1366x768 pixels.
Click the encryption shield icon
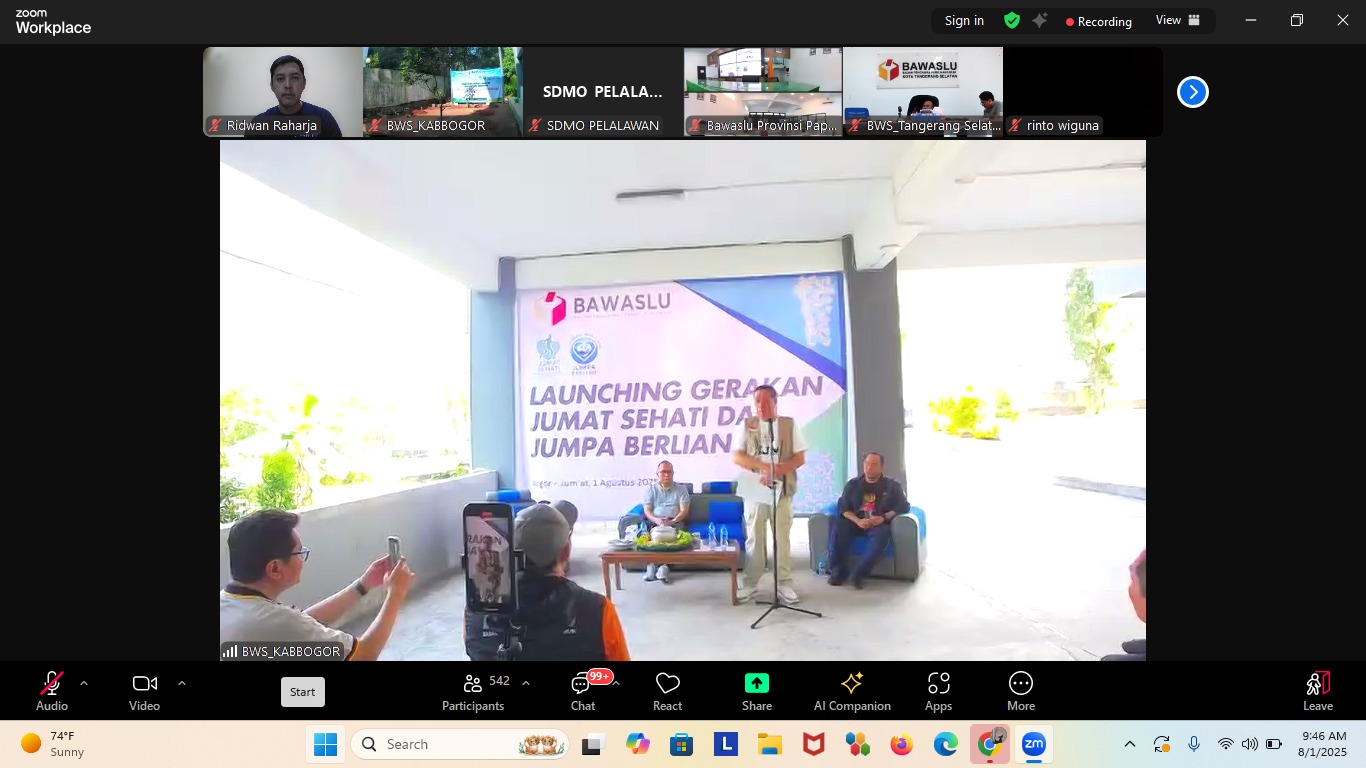(1012, 21)
